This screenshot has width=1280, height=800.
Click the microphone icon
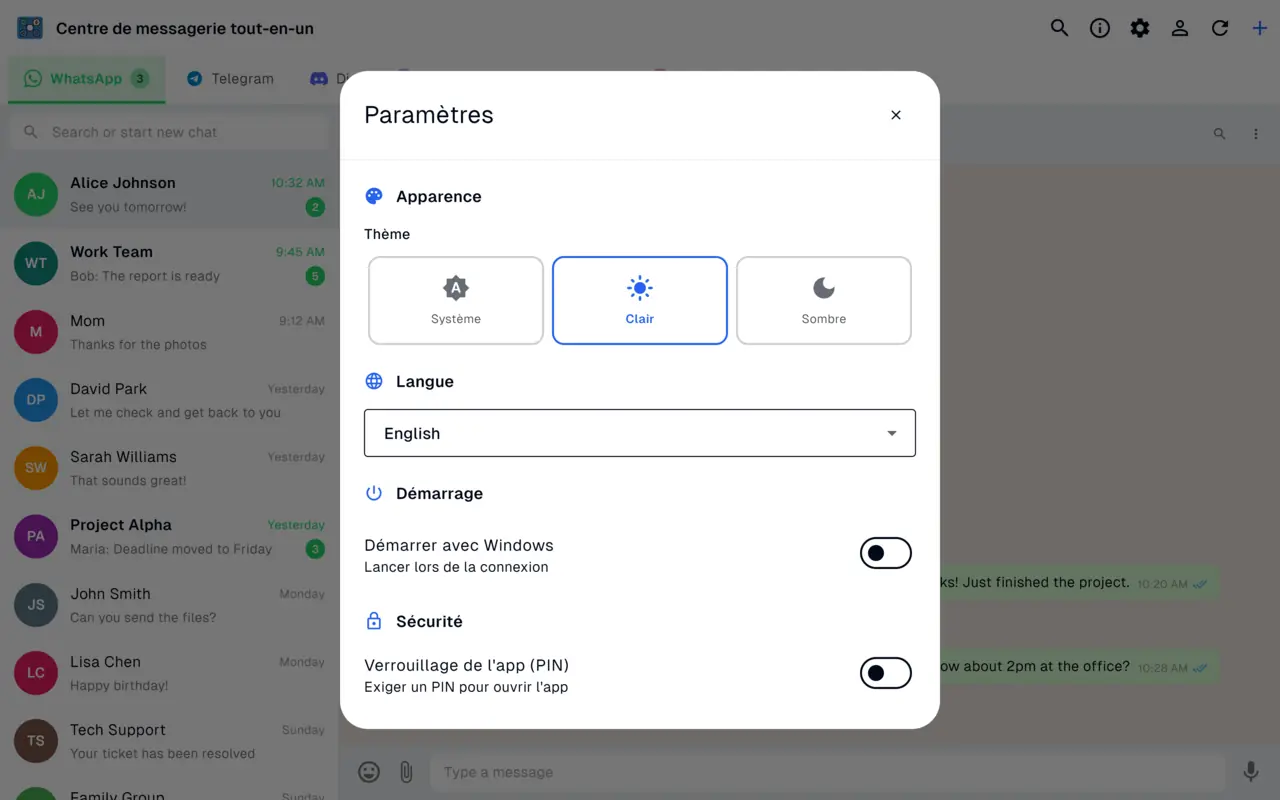coord(1251,772)
